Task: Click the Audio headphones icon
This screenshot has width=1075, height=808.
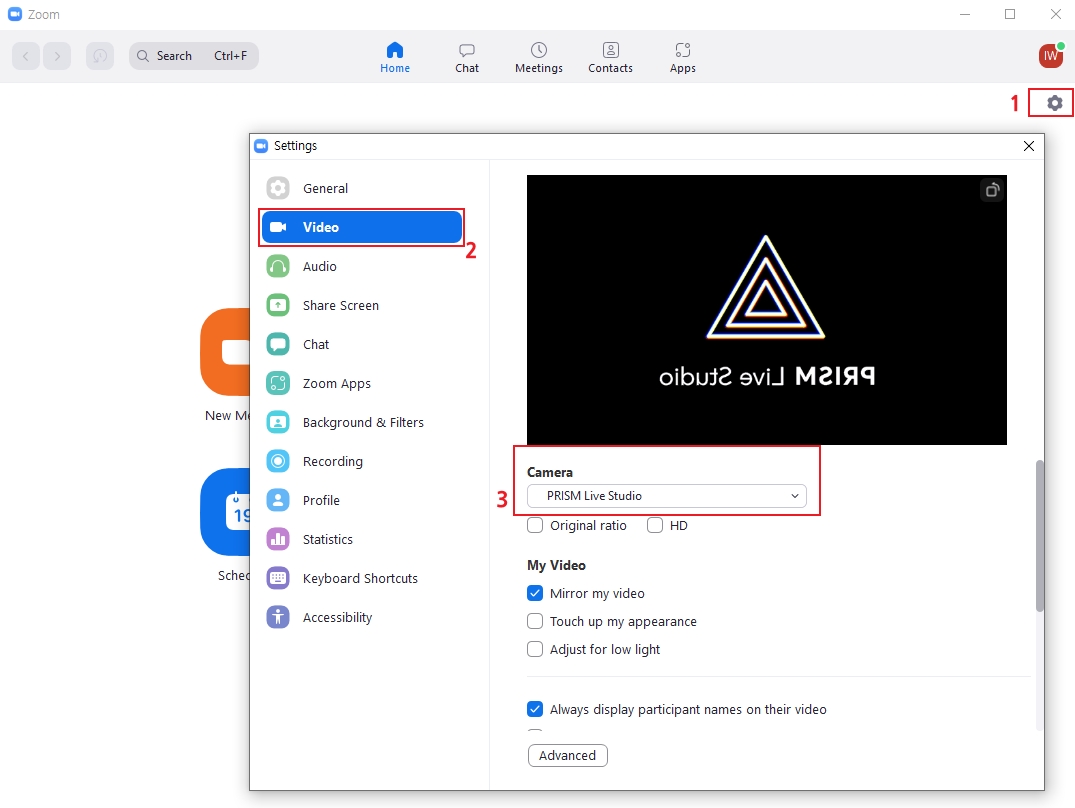Action: click(278, 266)
